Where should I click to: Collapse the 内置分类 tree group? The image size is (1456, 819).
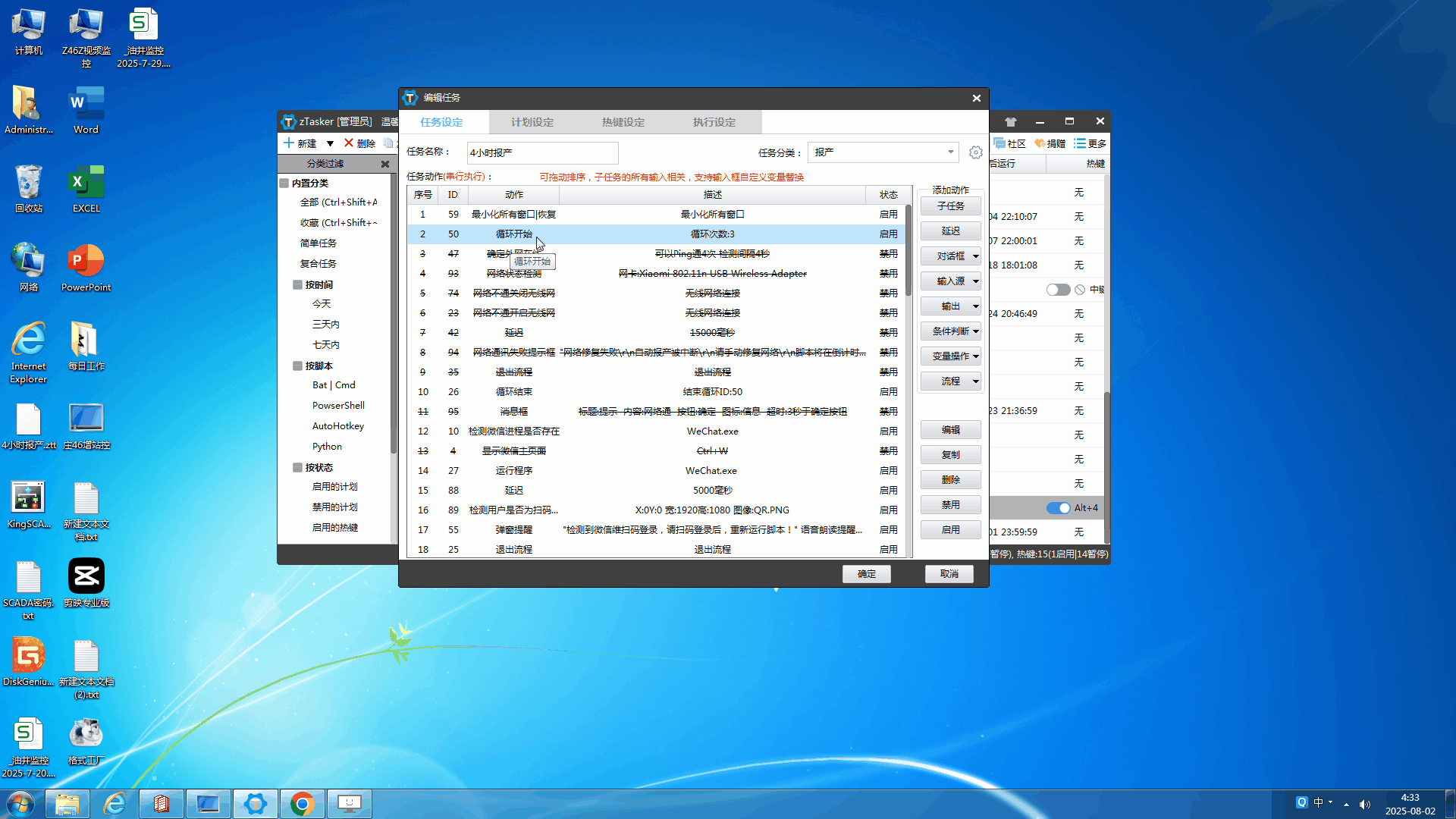click(x=284, y=184)
